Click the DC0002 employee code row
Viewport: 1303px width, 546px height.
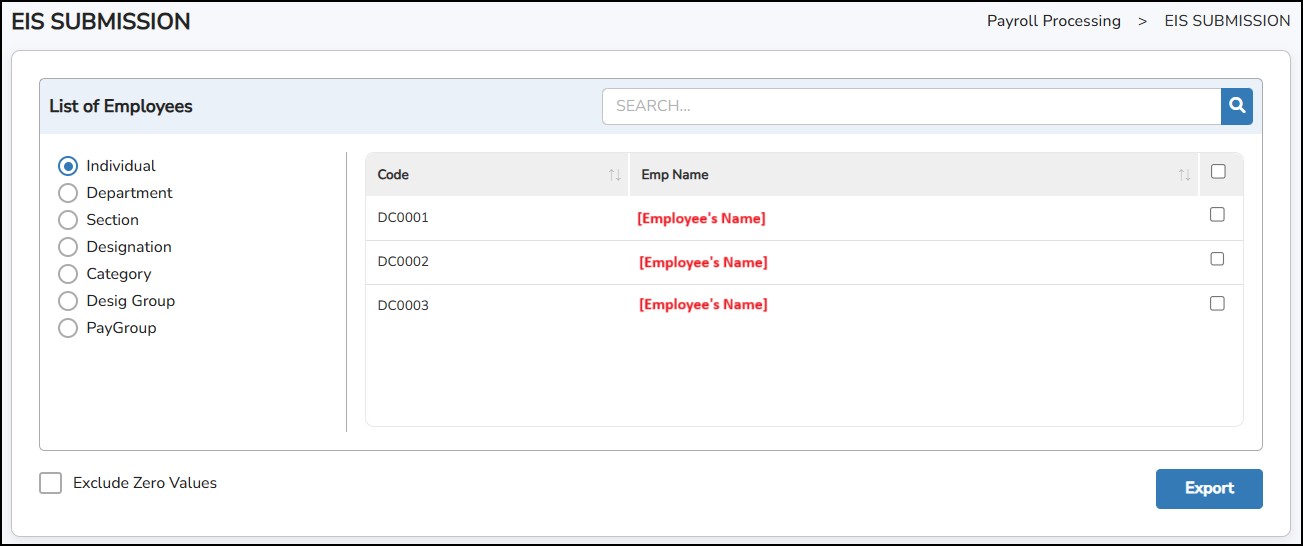(x=403, y=262)
